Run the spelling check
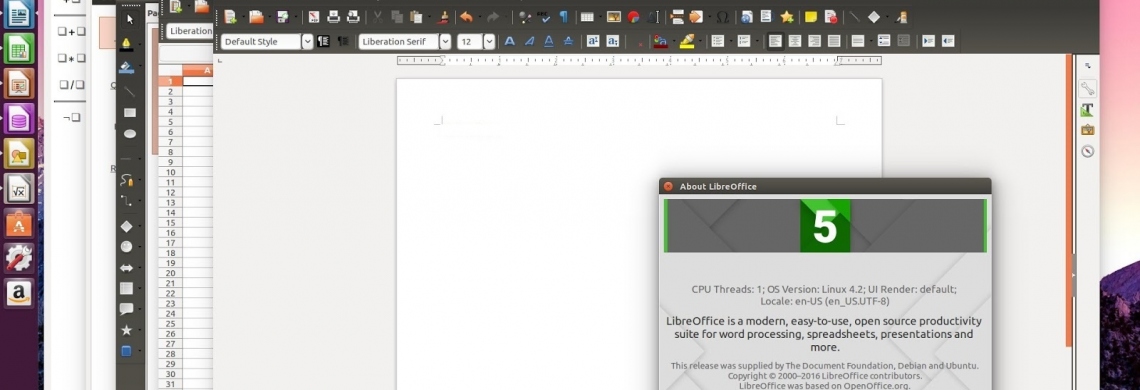 (545, 17)
